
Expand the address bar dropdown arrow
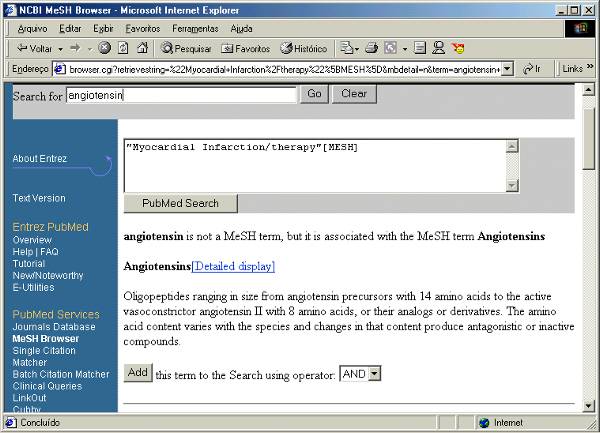507,69
